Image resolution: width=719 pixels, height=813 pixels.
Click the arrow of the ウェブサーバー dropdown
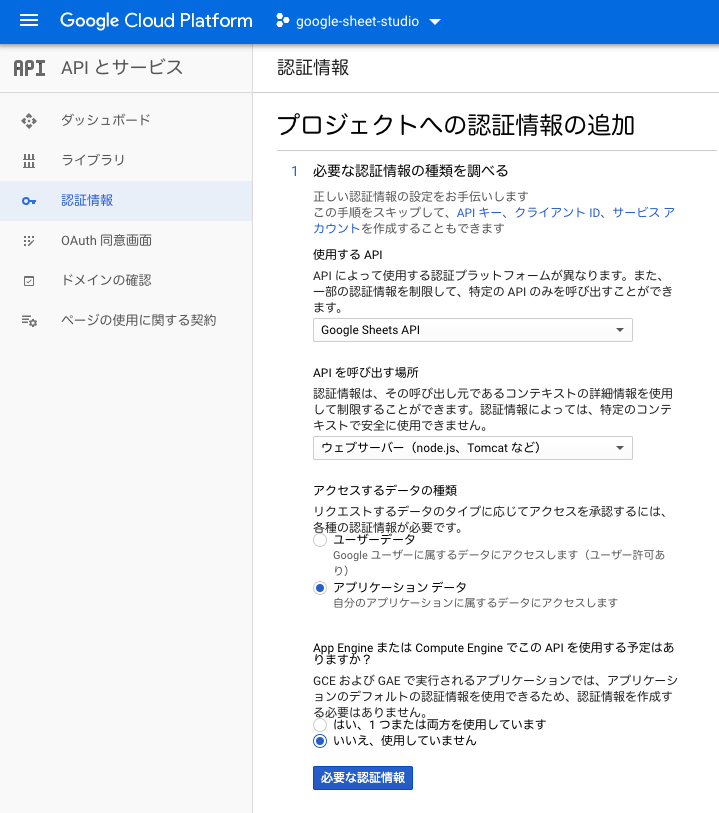619,448
